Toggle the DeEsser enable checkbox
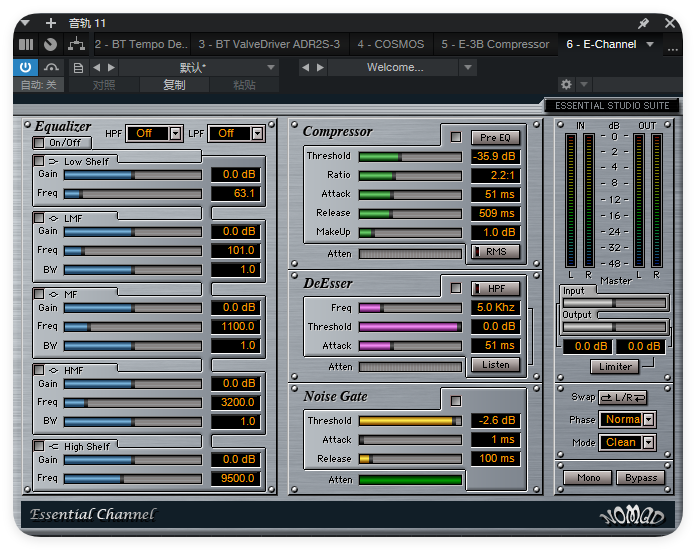696x550 pixels. tap(456, 288)
